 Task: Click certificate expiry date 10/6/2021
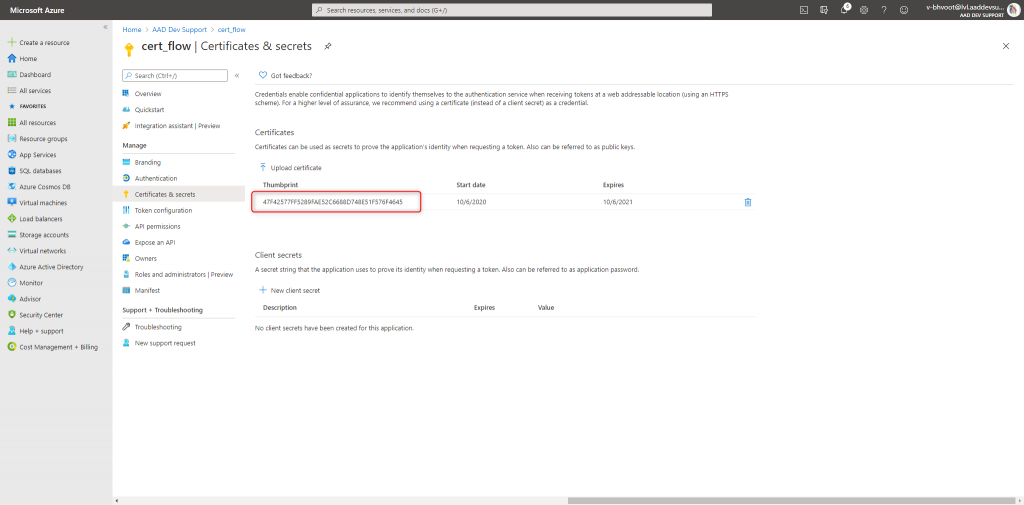coord(618,203)
